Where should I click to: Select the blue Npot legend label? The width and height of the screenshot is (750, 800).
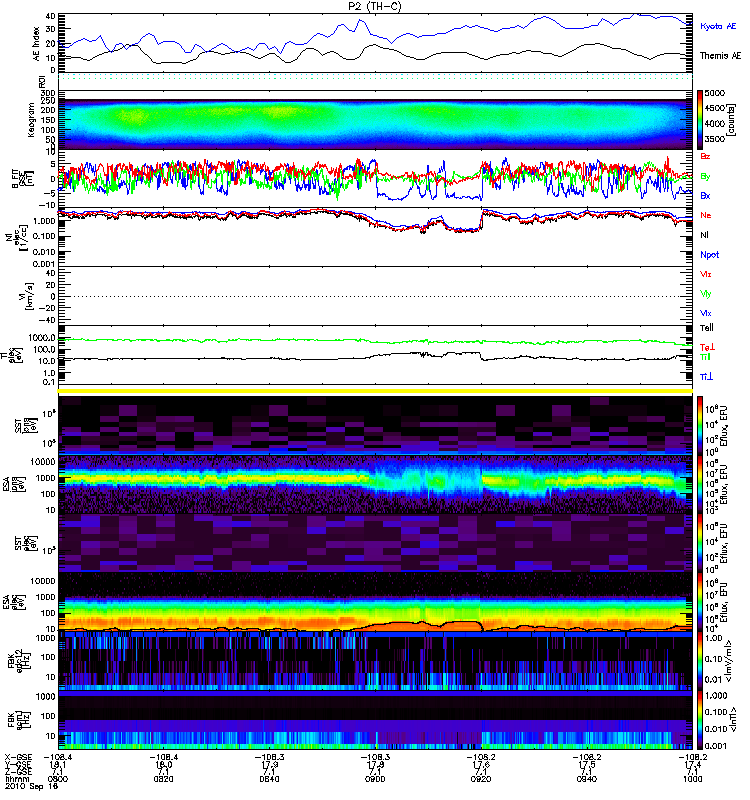pos(710,255)
